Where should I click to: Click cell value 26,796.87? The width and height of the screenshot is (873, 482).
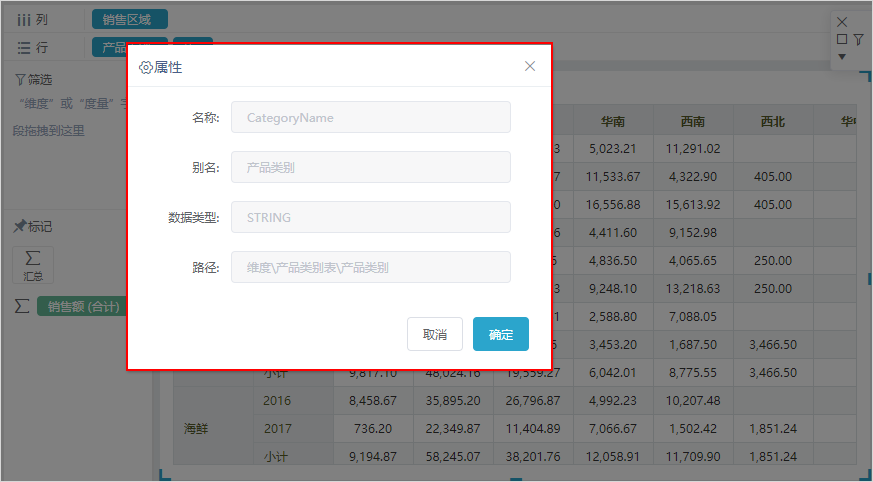[533, 401]
